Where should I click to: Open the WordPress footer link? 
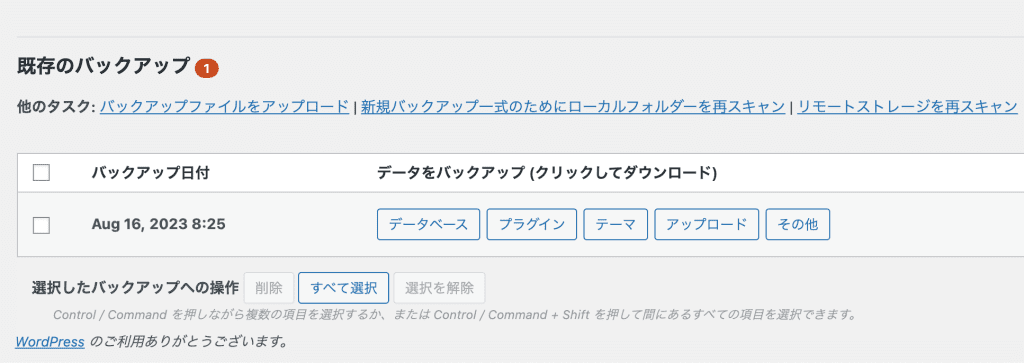(50, 341)
